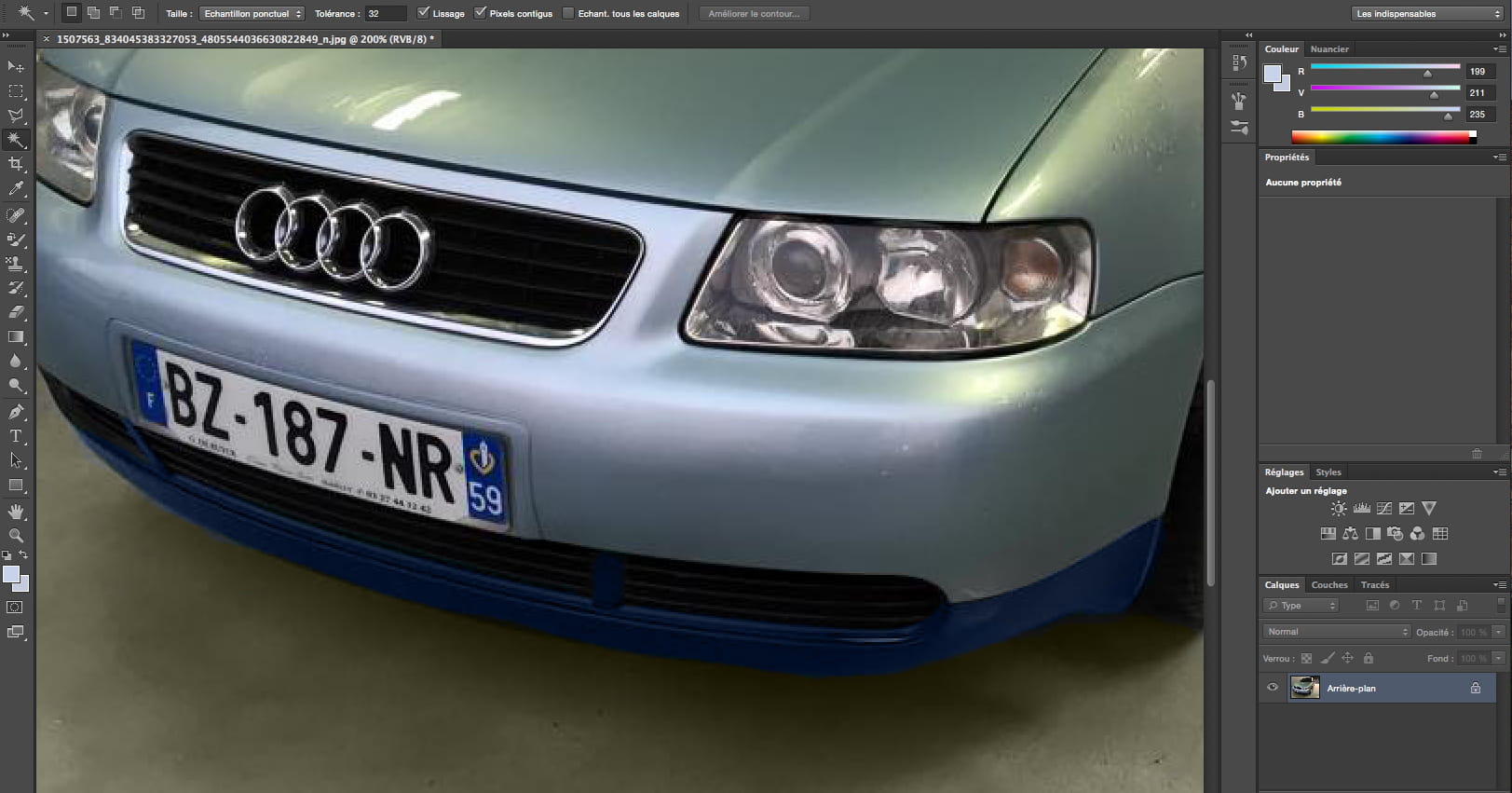
Task: Add a Channel Mixer adjustment
Action: tap(1417, 533)
